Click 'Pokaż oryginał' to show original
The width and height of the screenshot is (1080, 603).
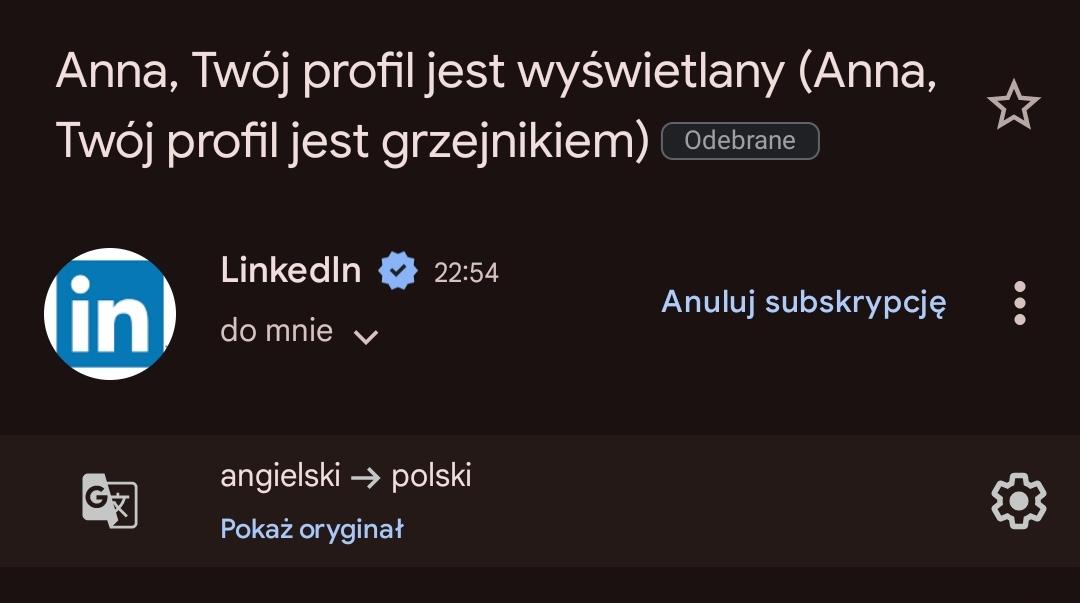(x=311, y=529)
